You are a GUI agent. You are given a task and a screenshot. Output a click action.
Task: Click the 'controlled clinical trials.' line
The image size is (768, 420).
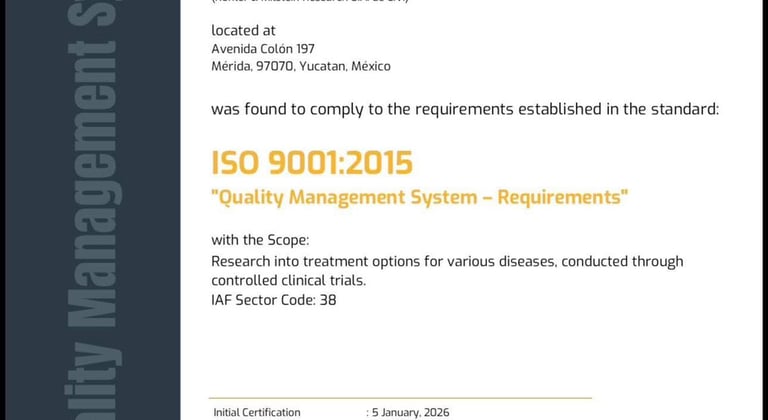coord(288,281)
